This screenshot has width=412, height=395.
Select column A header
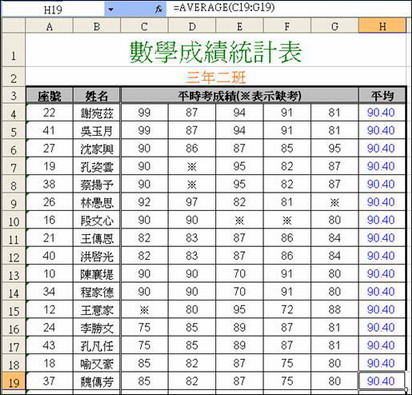point(49,27)
